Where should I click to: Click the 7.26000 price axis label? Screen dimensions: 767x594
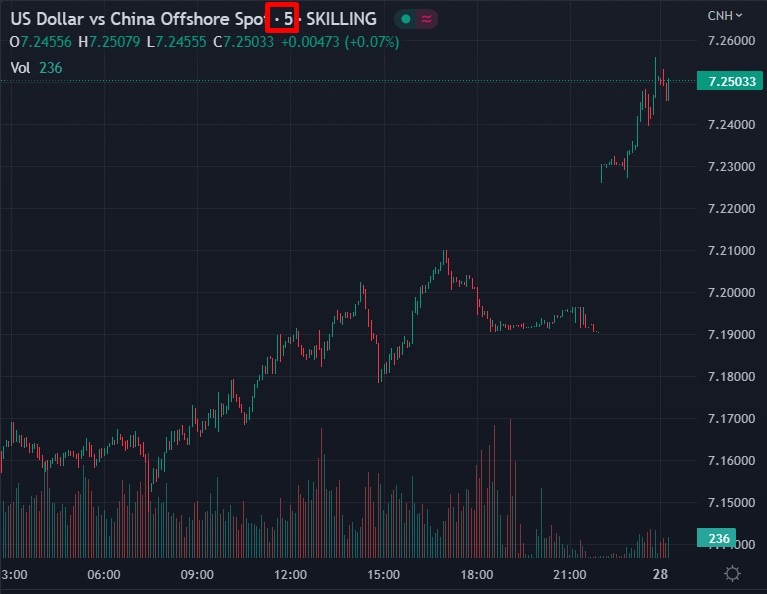[731, 41]
